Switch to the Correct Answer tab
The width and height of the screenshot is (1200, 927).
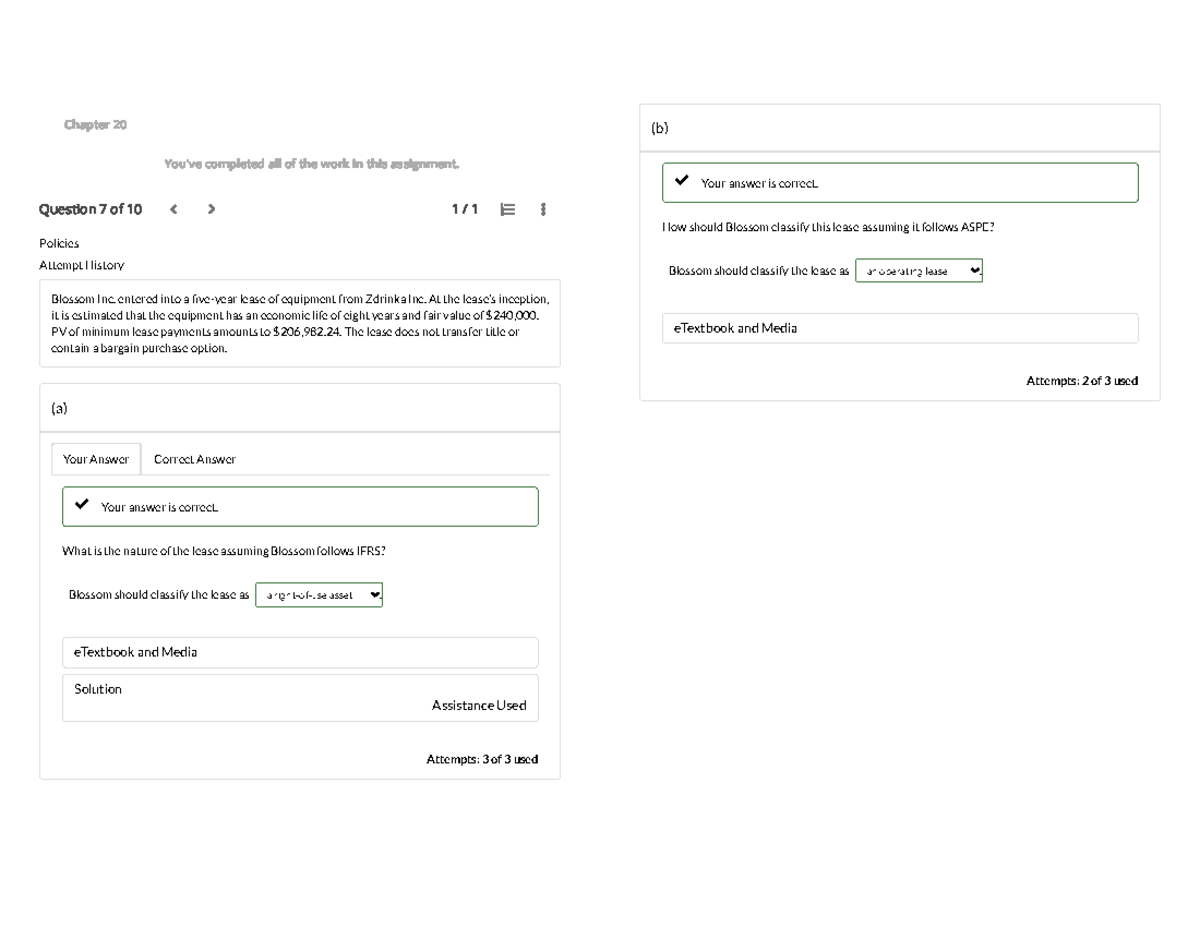pyautogui.click(x=195, y=459)
